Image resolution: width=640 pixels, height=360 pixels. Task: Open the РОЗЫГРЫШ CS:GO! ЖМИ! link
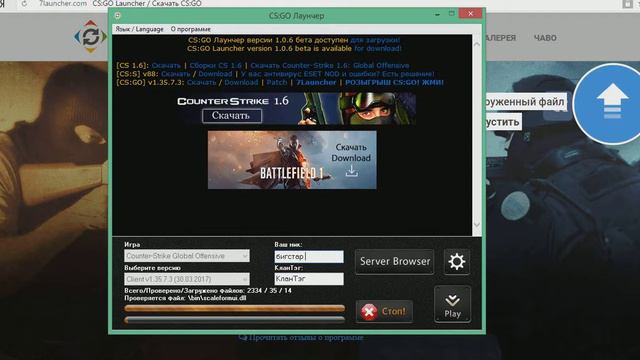point(394,82)
